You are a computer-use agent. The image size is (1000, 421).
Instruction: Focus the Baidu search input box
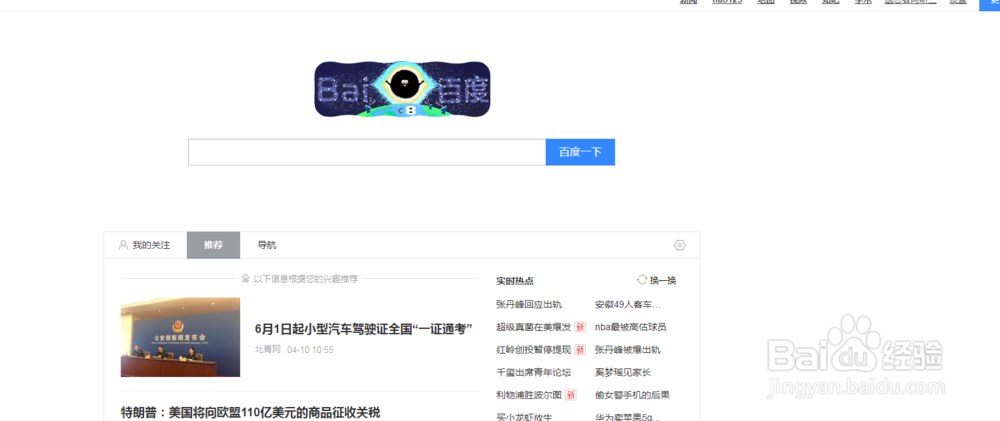point(367,152)
